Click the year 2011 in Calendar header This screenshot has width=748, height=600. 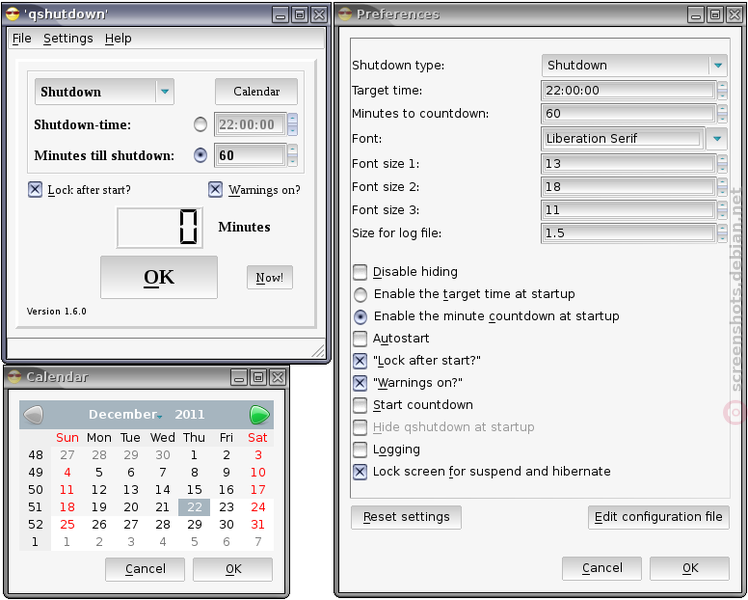(x=189, y=414)
